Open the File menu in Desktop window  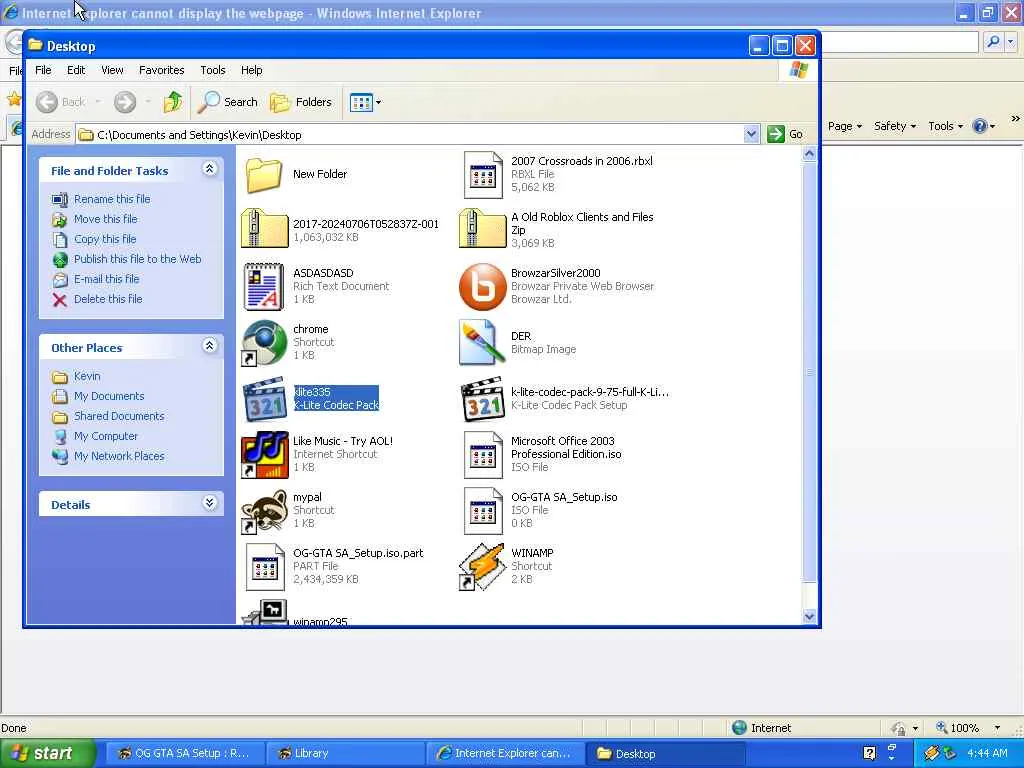(x=43, y=70)
